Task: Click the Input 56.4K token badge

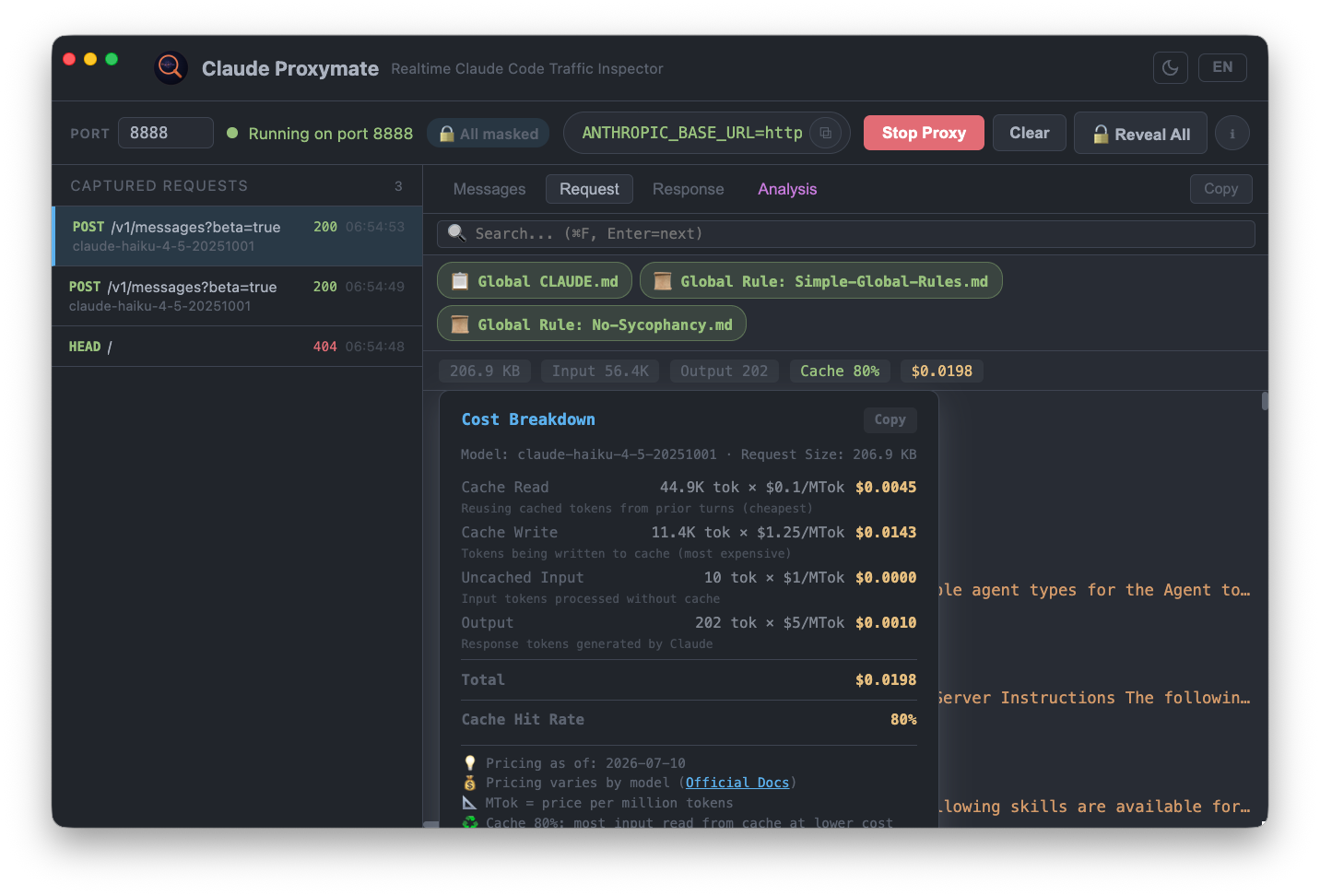Action: pos(600,371)
